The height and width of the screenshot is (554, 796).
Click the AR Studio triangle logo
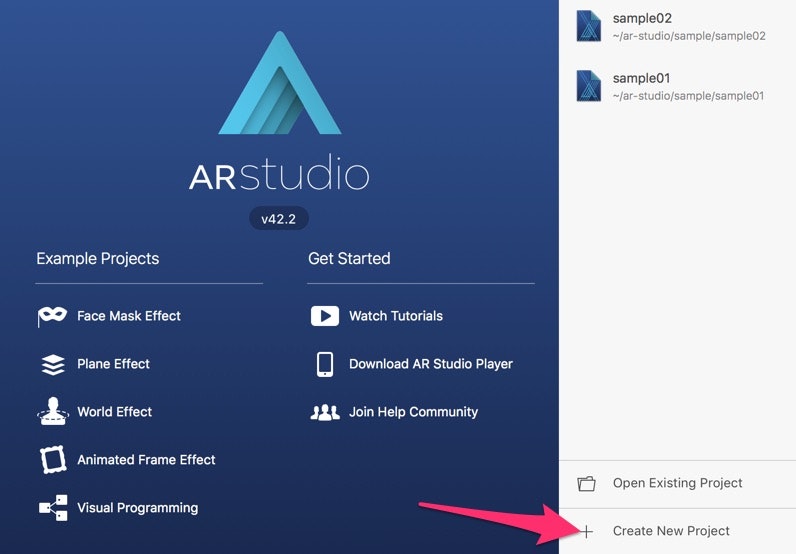280,83
